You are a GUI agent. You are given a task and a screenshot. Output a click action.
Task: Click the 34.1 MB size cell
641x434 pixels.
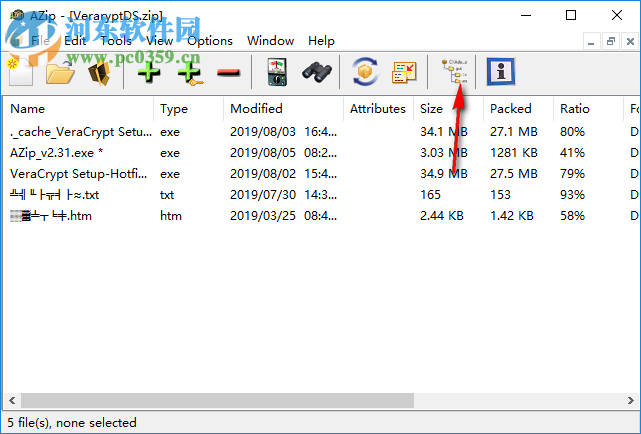pos(444,132)
